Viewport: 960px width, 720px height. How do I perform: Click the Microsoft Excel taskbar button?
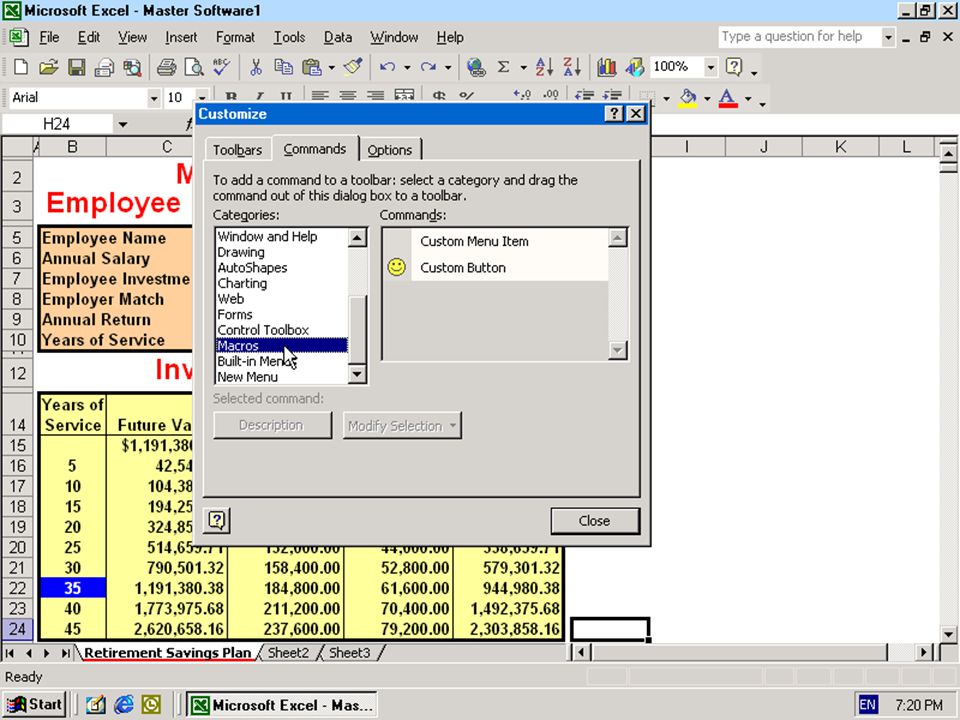[x=282, y=705]
